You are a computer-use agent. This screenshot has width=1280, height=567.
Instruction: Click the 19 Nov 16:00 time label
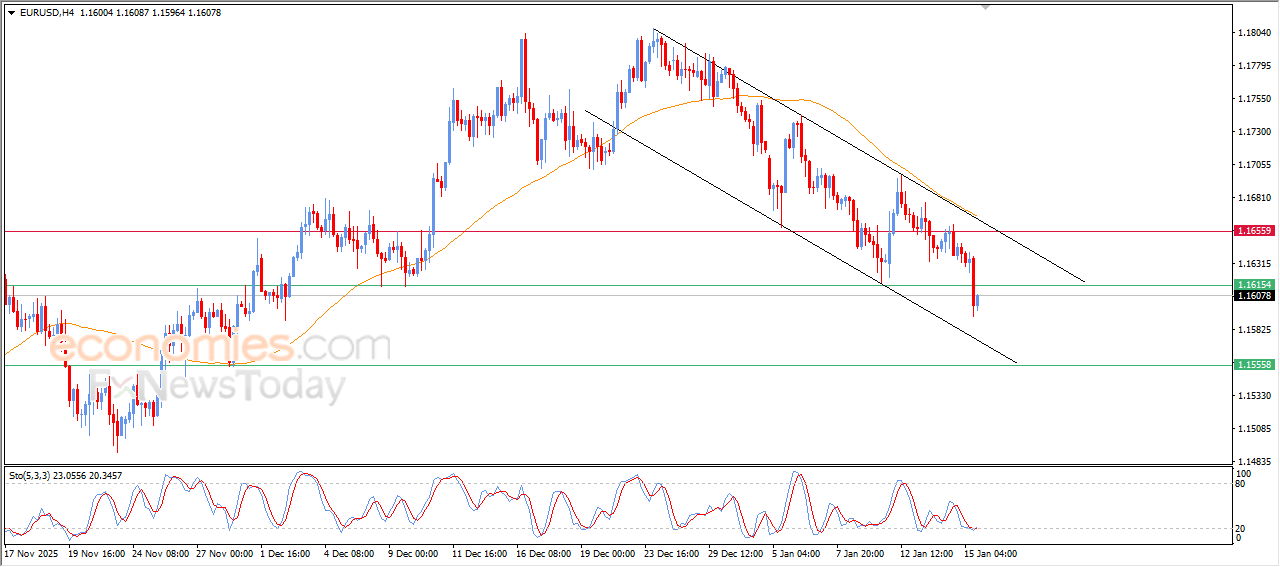[98, 553]
